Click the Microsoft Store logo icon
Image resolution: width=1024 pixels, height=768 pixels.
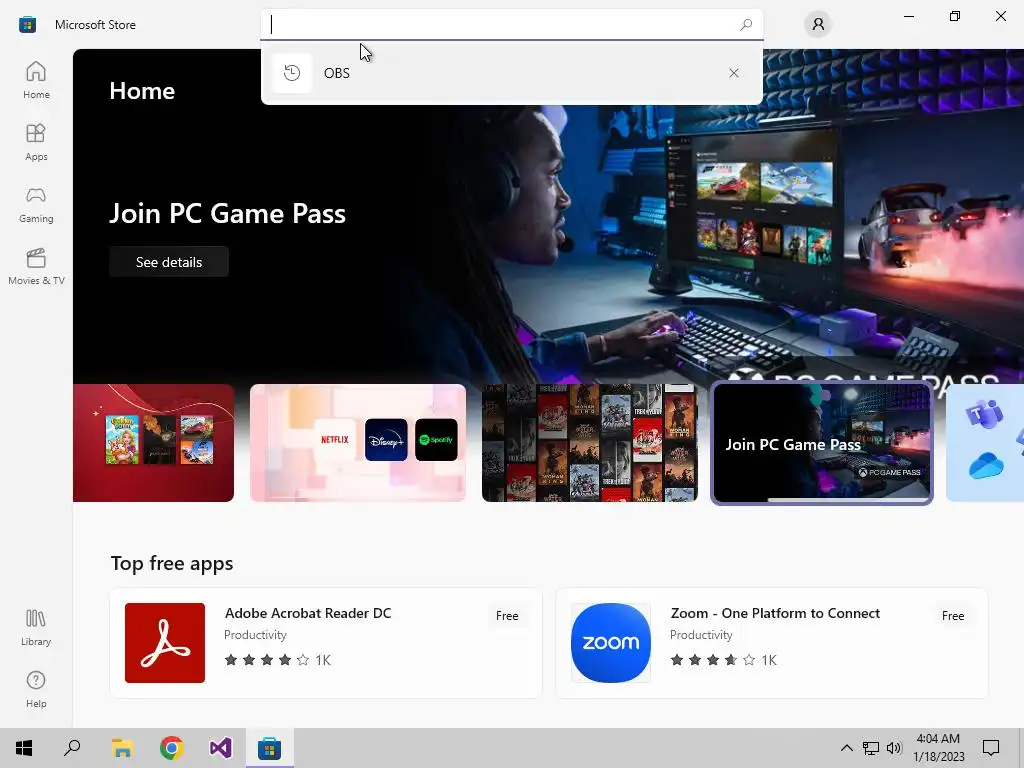tap(27, 25)
